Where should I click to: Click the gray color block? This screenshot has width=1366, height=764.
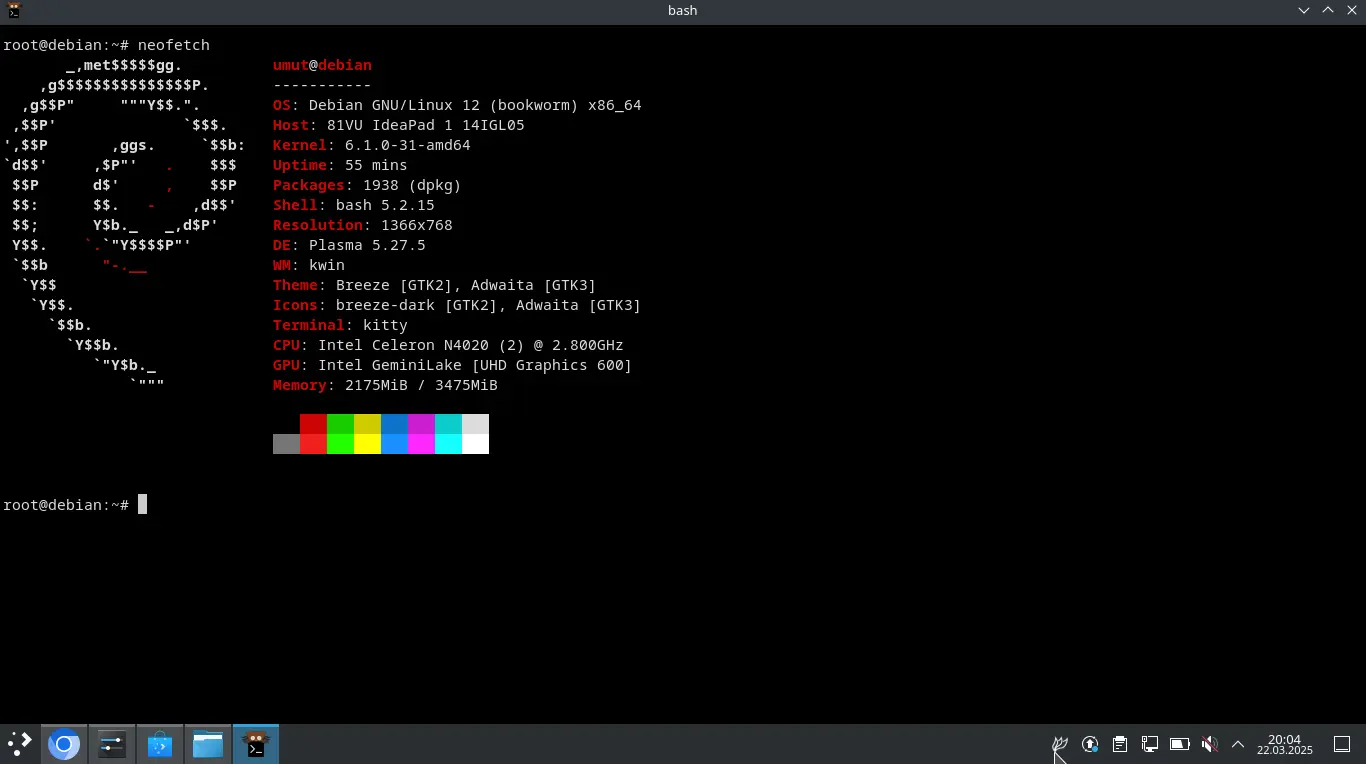coord(286,444)
